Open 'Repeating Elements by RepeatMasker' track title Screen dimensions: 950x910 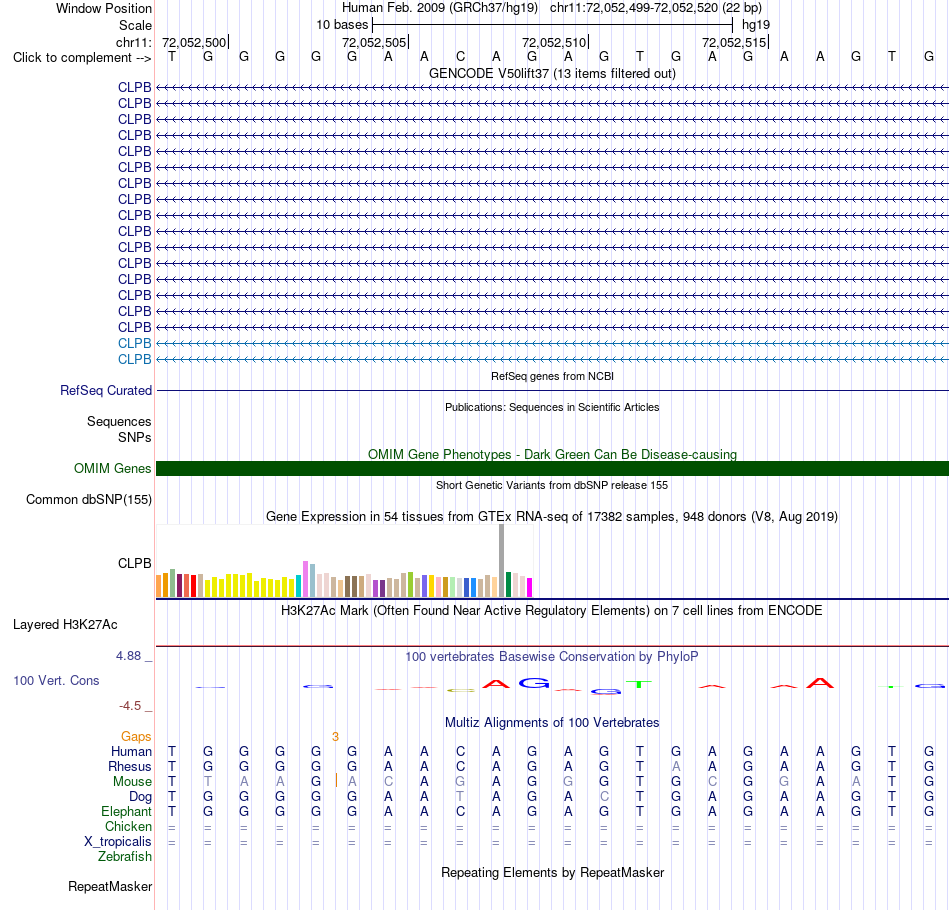coord(552,872)
